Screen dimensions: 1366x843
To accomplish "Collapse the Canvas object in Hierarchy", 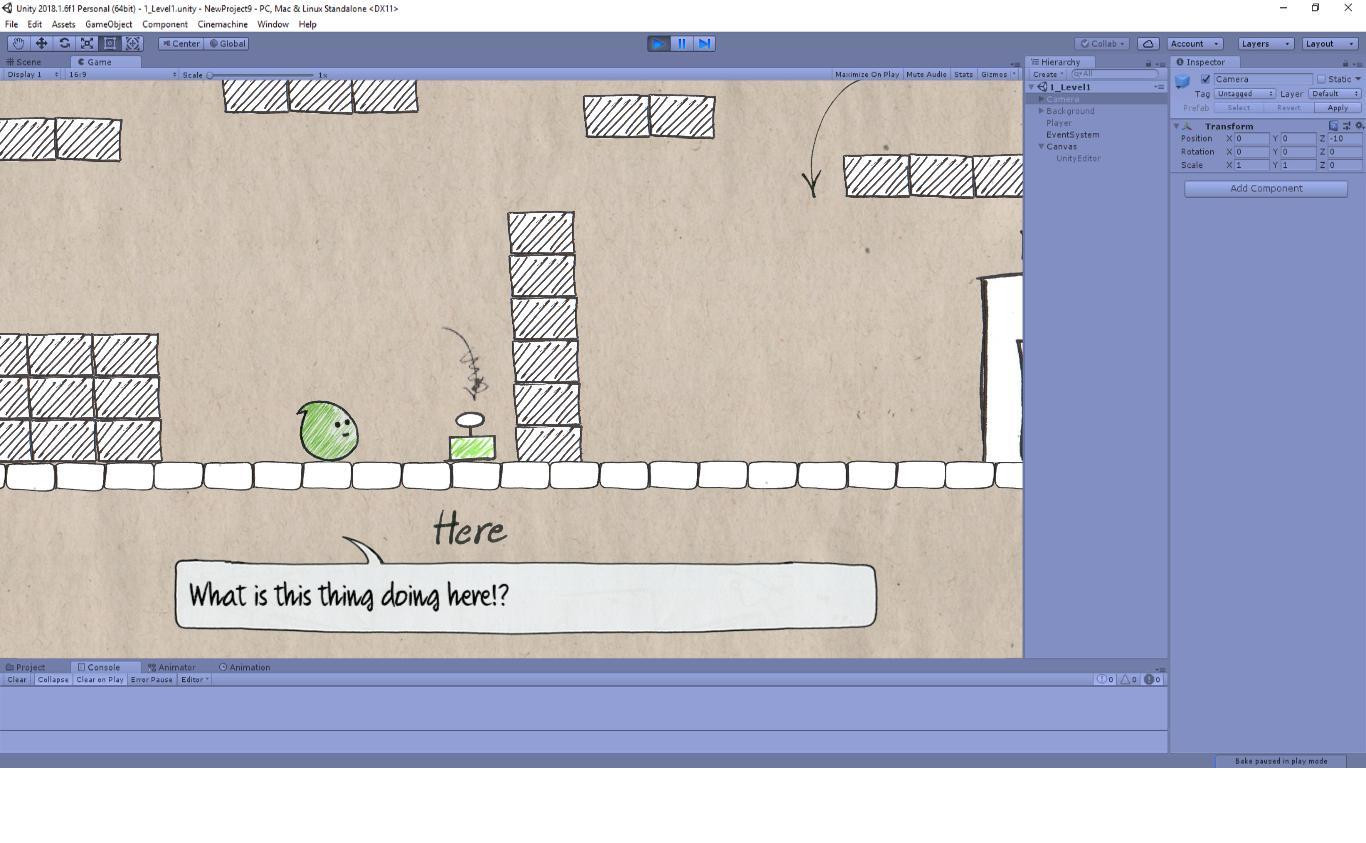I will [1042, 147].
